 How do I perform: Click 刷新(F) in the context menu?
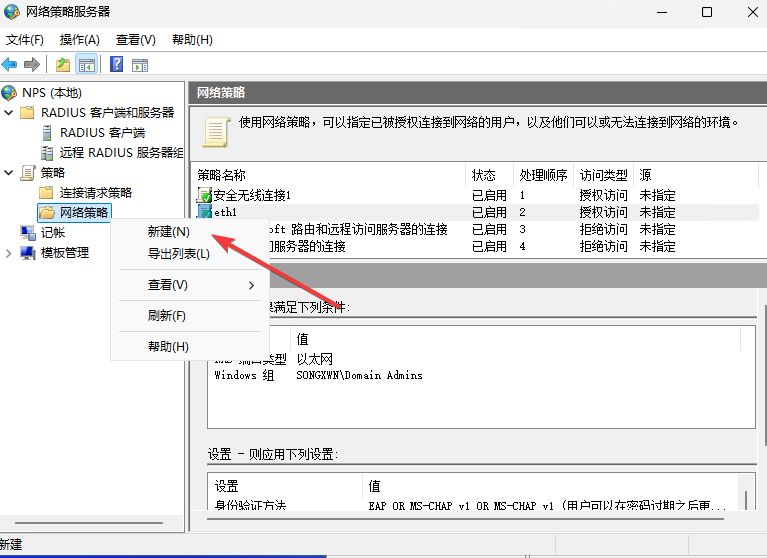166,316
